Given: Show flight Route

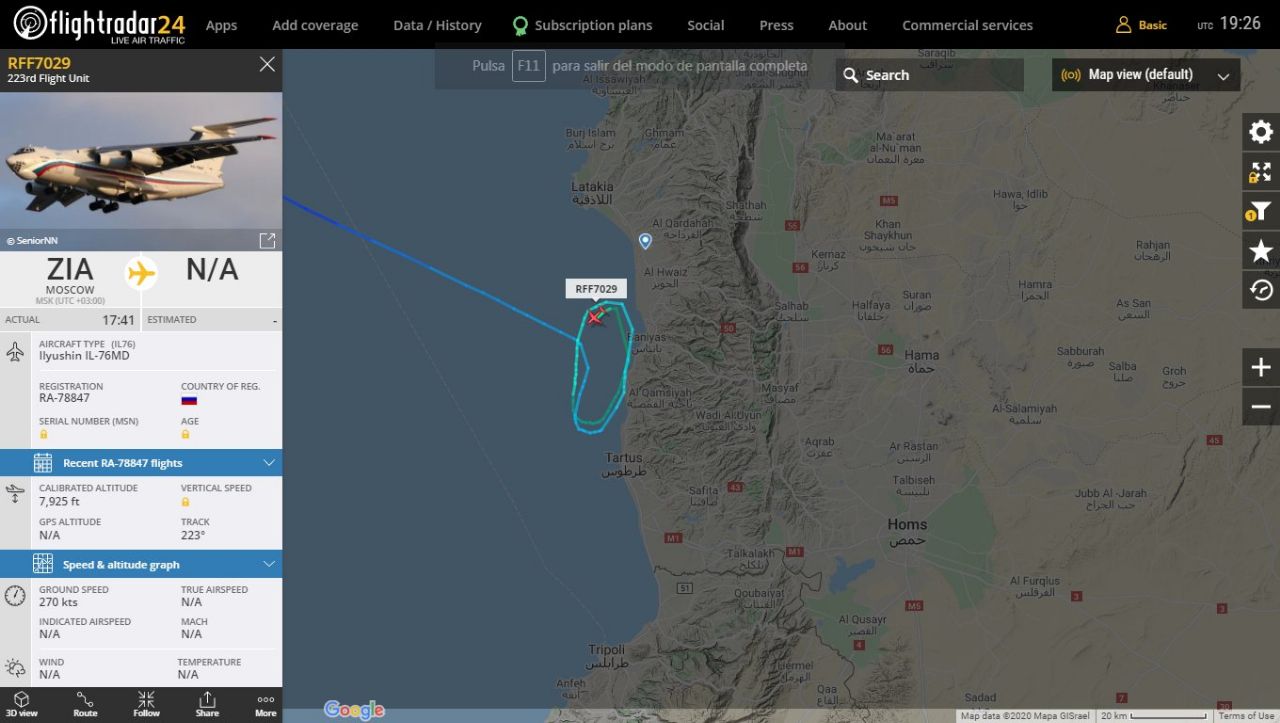Looking at the screenshot, I should click(x=85, y=704).
